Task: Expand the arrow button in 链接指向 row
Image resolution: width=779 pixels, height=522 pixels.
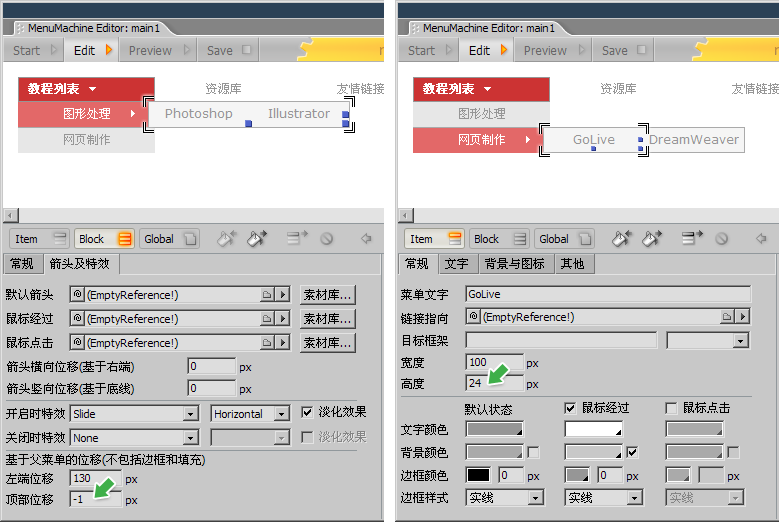Action: (x=743, y=316)
